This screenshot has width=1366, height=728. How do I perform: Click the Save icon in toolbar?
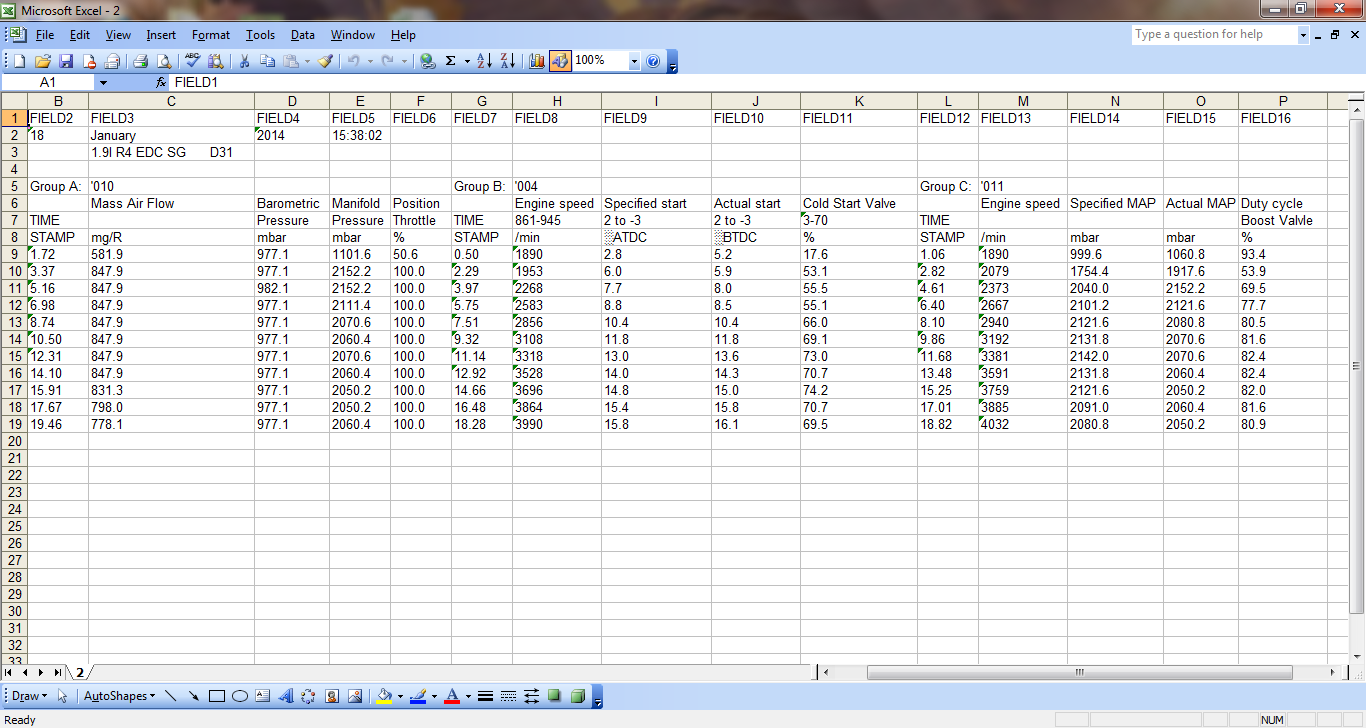tap(66, 61)
